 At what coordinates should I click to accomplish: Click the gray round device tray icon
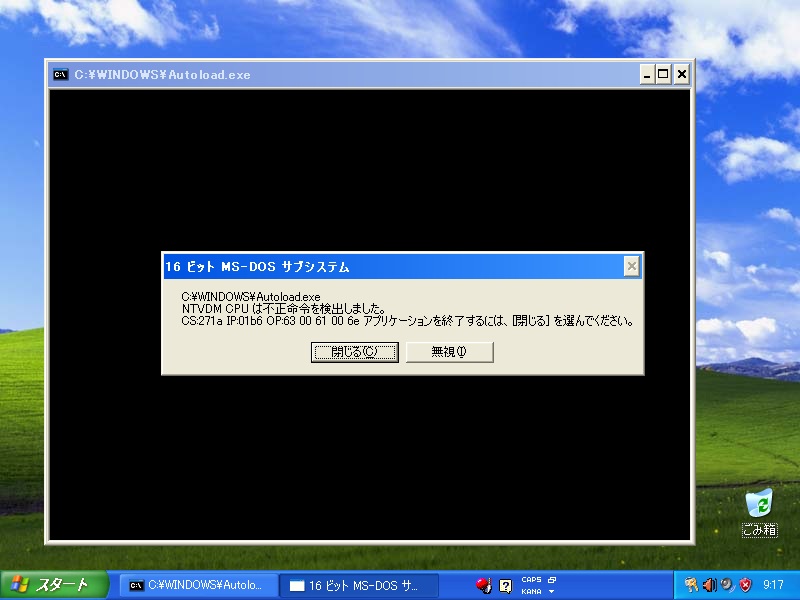727,585
